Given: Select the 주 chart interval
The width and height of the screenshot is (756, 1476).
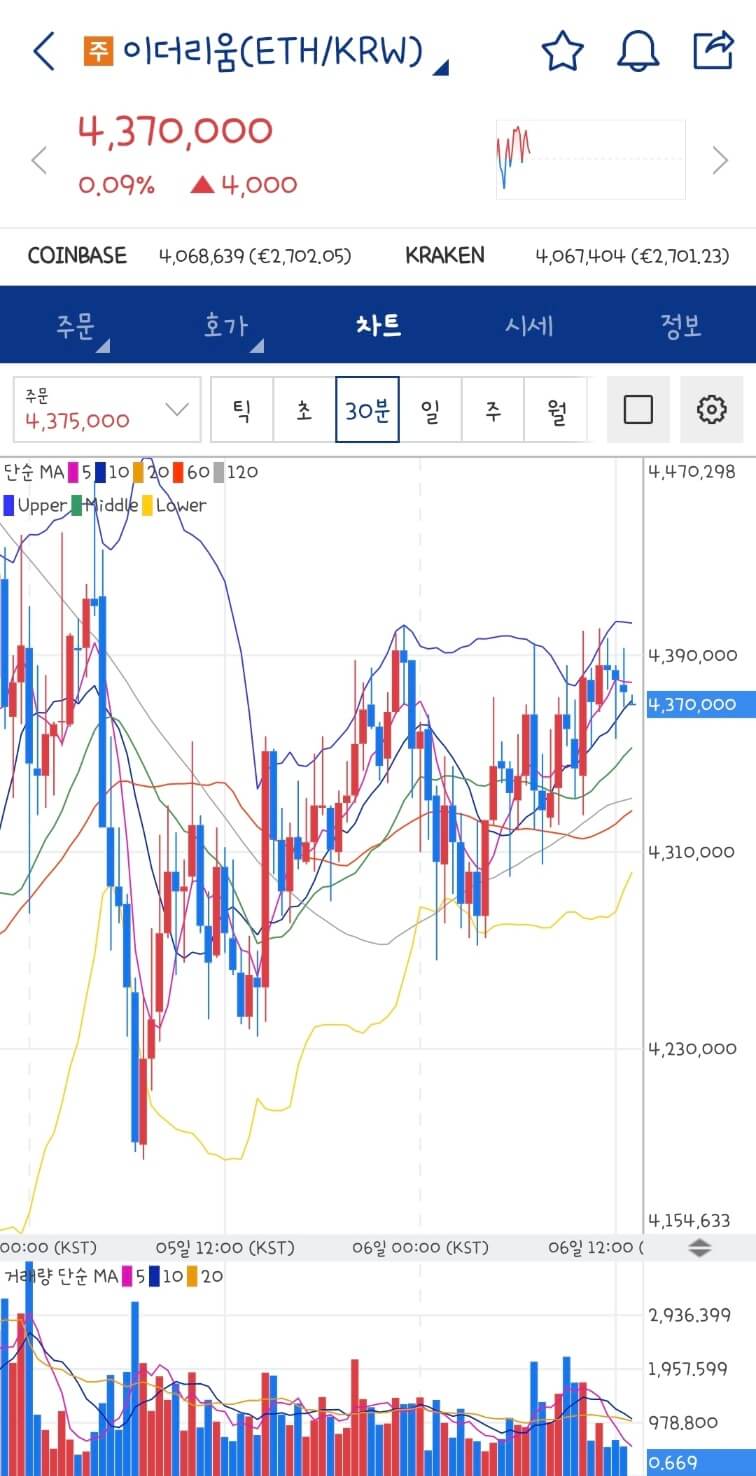Looking at the screenshot, I should 493,410.
